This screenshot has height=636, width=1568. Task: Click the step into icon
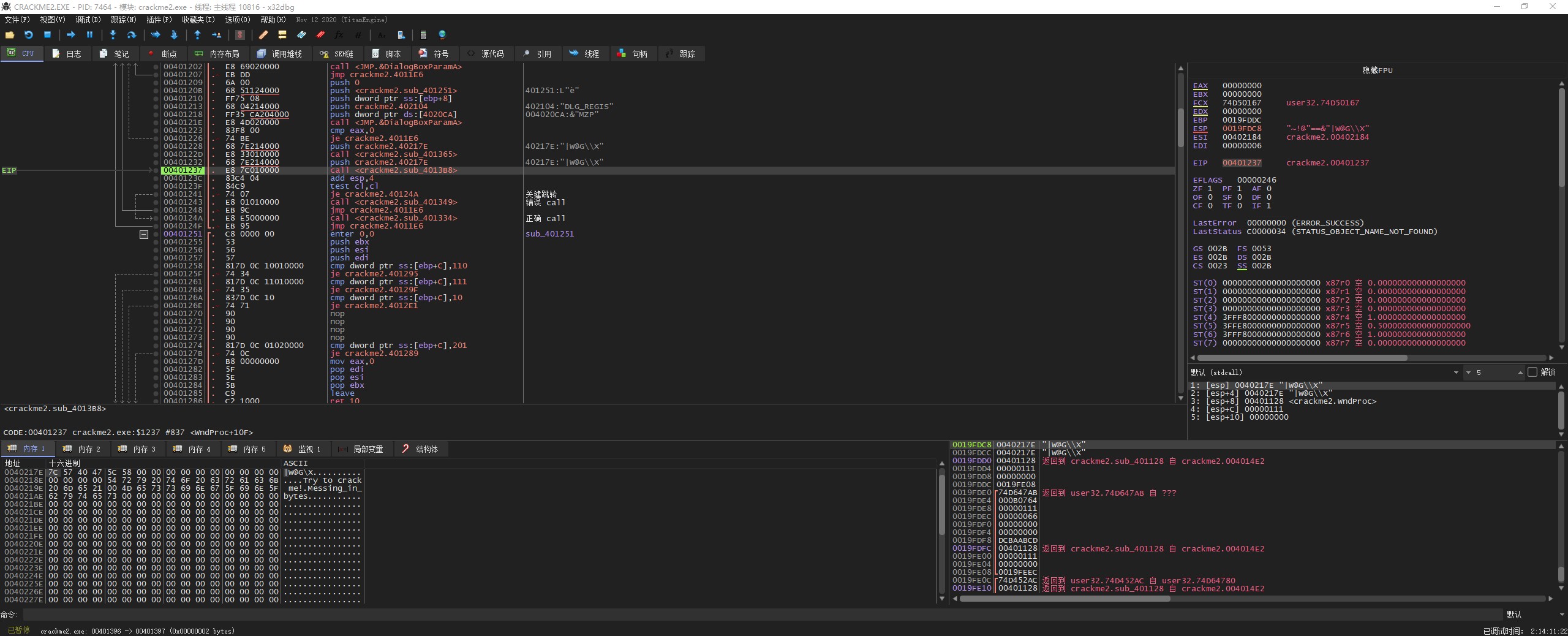113,35
